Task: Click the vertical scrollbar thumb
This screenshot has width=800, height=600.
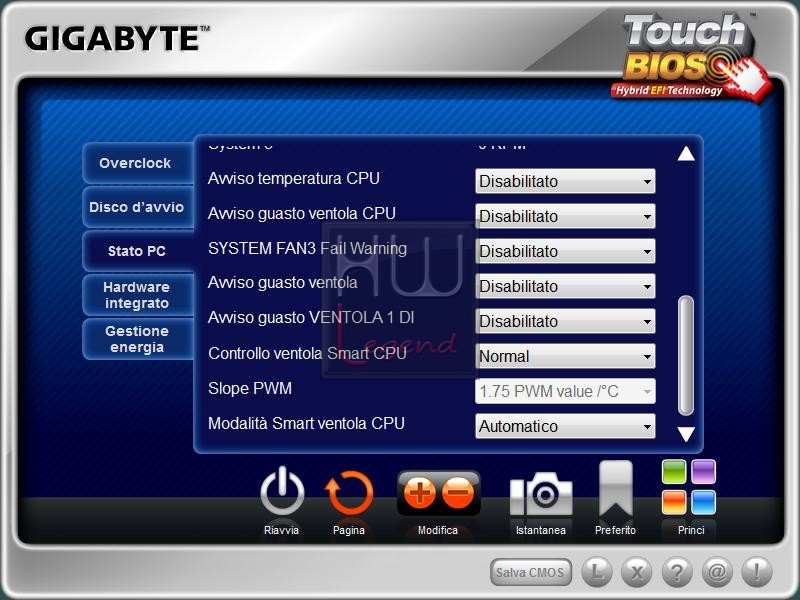Action: point(686,356)
